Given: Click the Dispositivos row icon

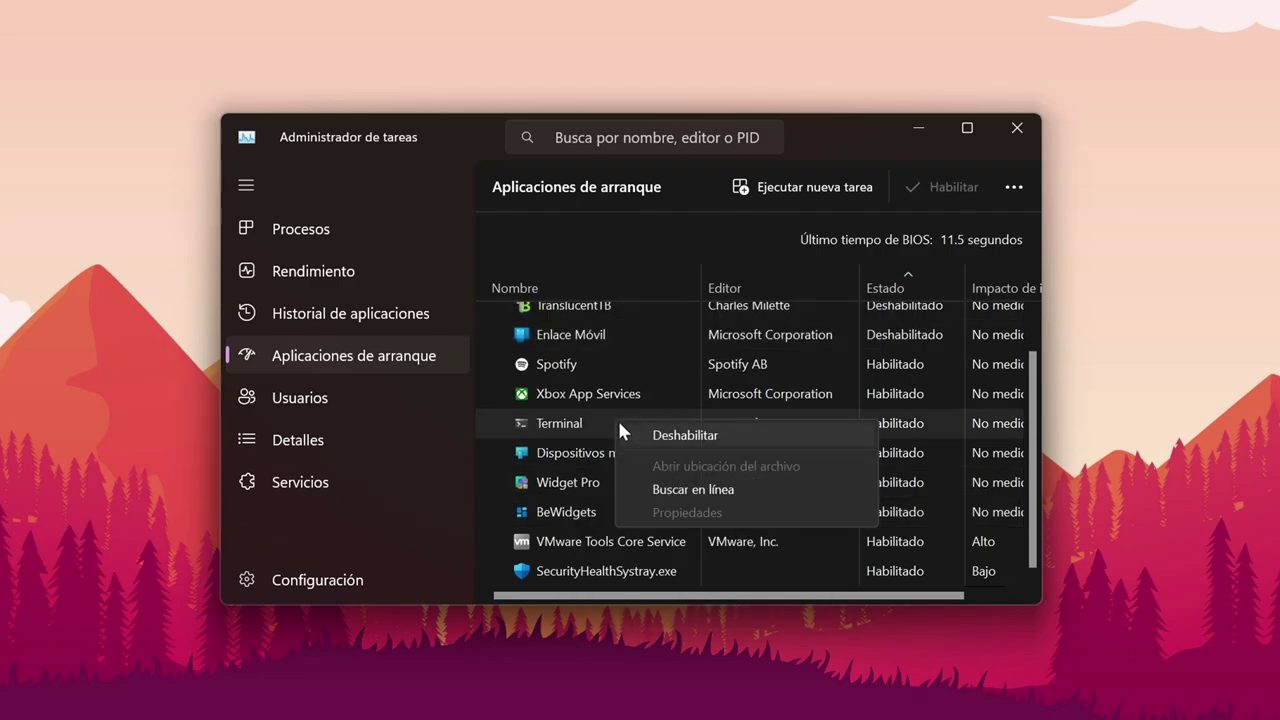Looking at the screenshot, I should pos(521,452).
